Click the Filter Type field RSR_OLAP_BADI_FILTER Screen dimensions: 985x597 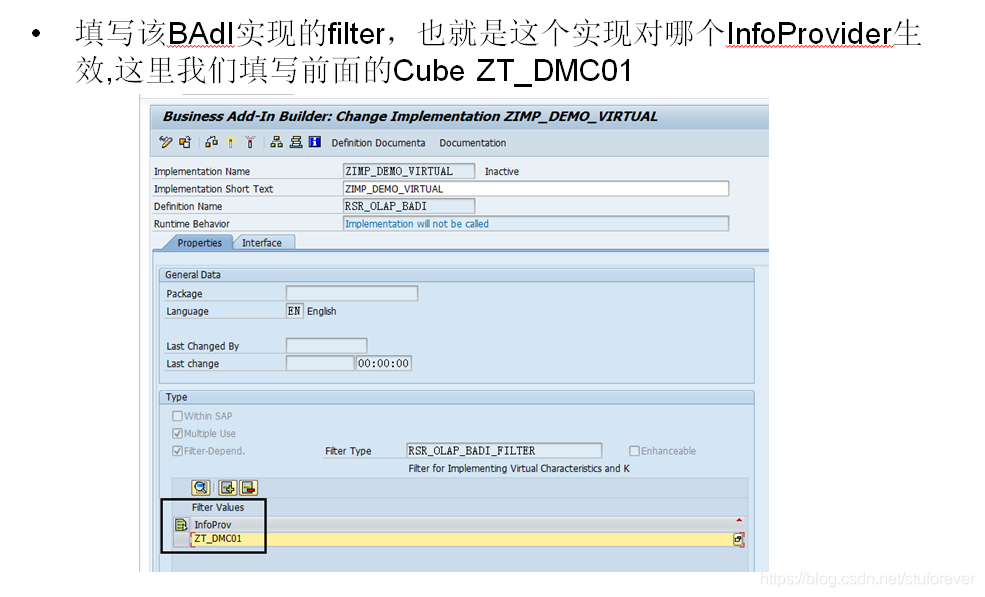504,451
